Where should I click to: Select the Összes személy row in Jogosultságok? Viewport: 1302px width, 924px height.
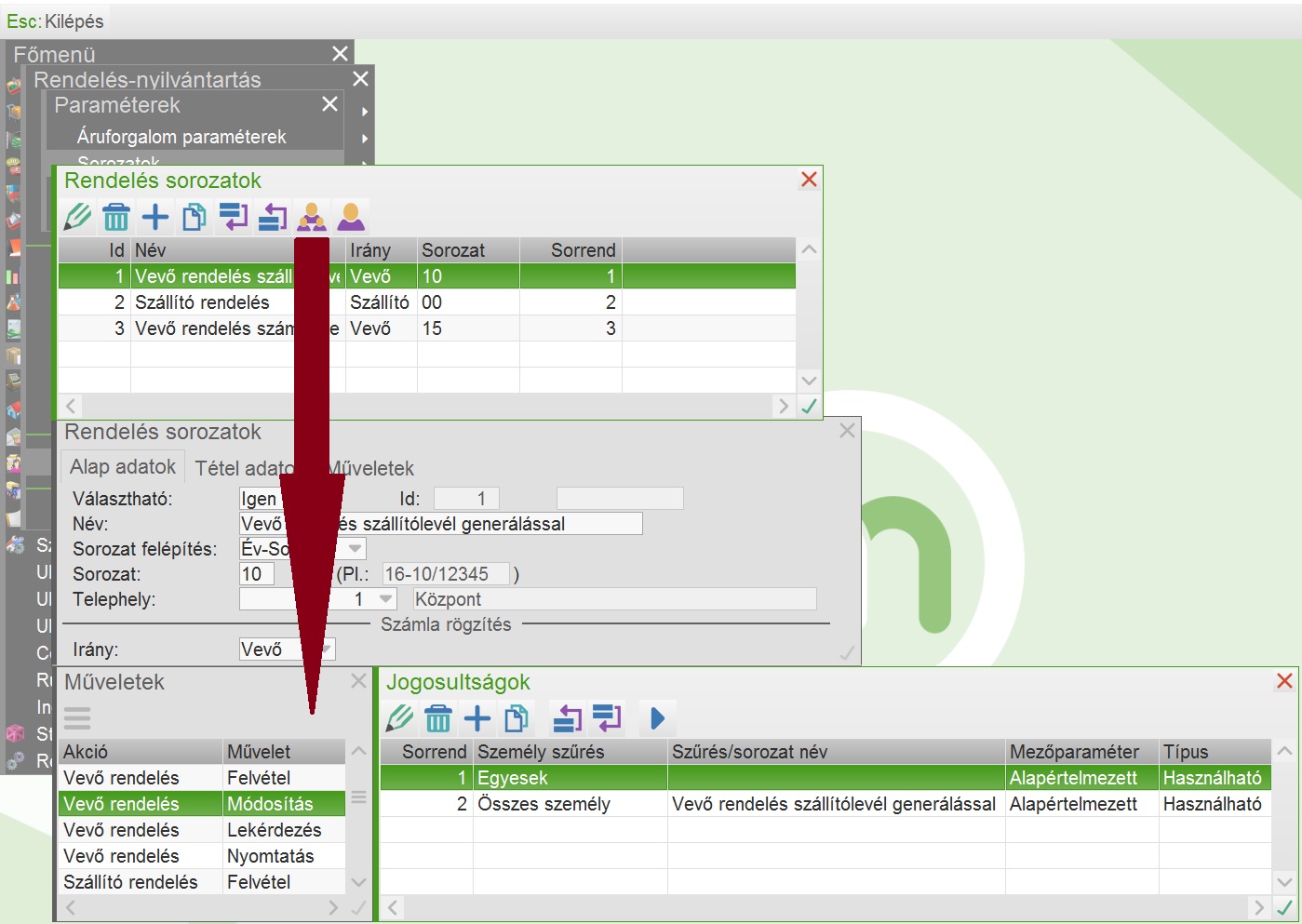click(x=825, y=804)
